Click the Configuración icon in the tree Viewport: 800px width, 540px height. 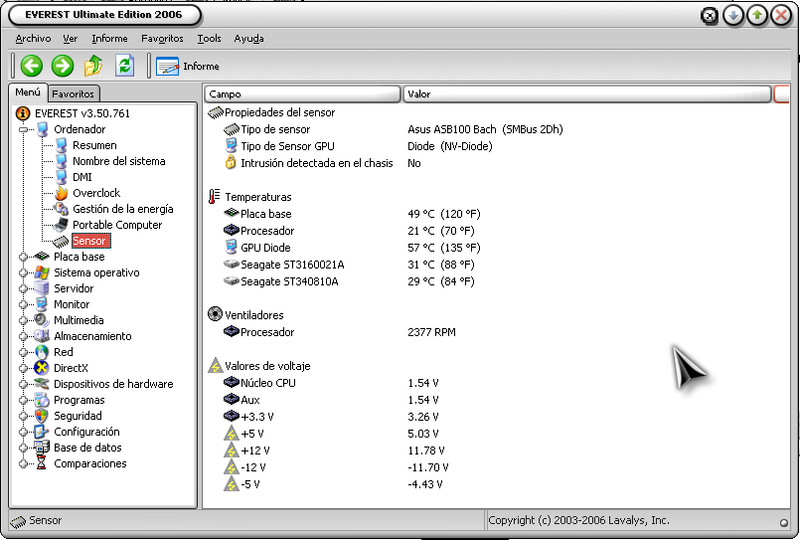42,432
